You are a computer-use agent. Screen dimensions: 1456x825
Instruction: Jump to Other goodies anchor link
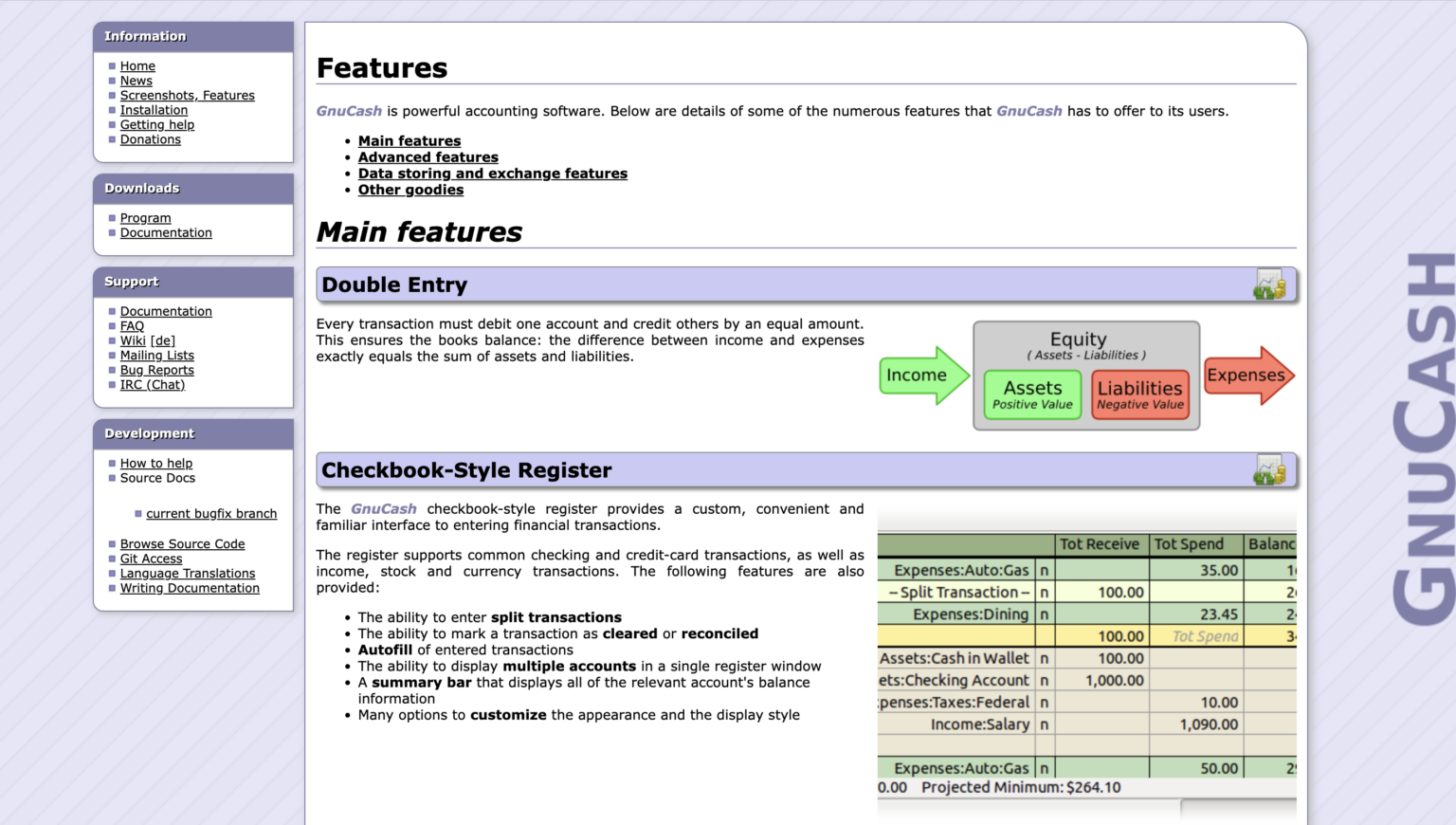point(410,190)
